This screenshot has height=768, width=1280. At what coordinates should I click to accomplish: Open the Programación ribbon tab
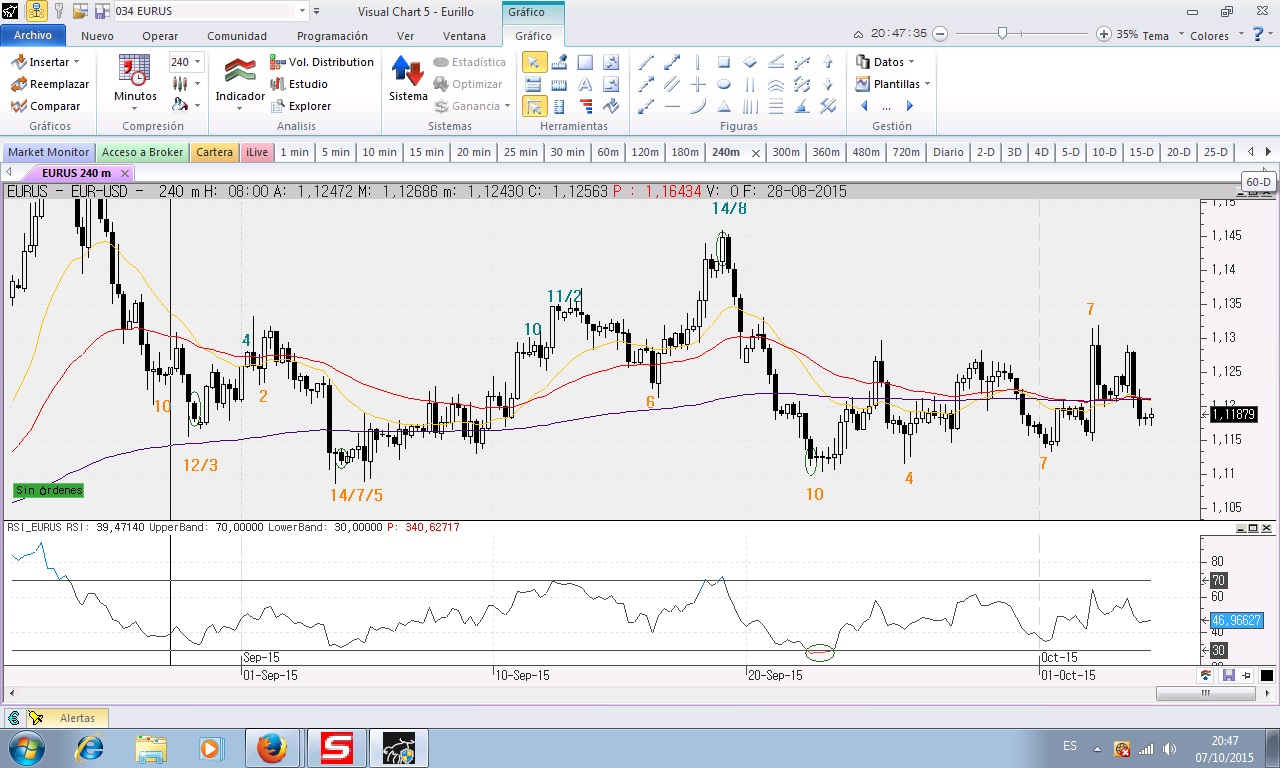pyautogui.click(x=332, y=36)
